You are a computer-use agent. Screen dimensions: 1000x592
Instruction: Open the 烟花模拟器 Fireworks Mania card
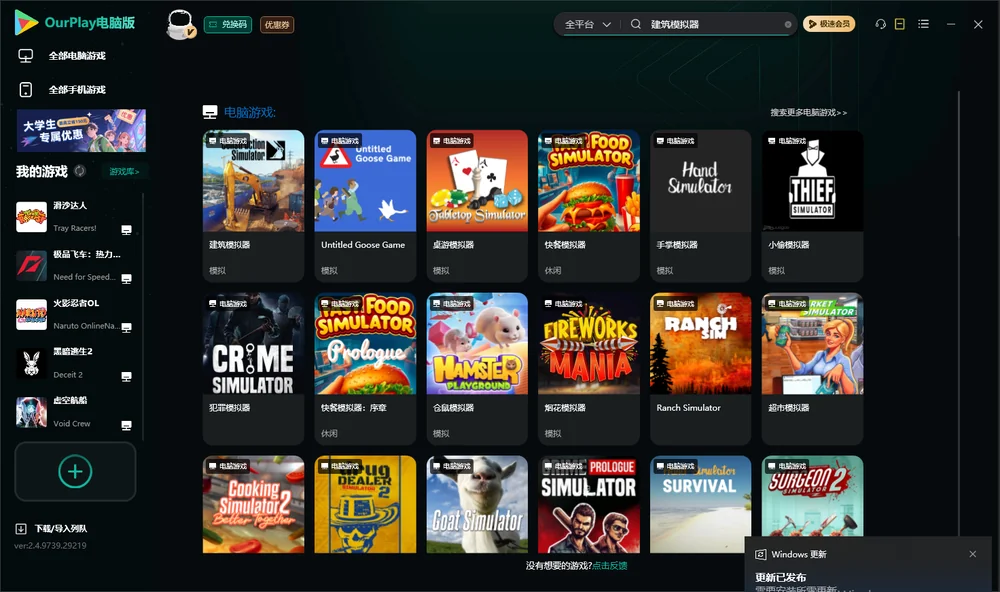pyautogui.click(x=589, y=368)
